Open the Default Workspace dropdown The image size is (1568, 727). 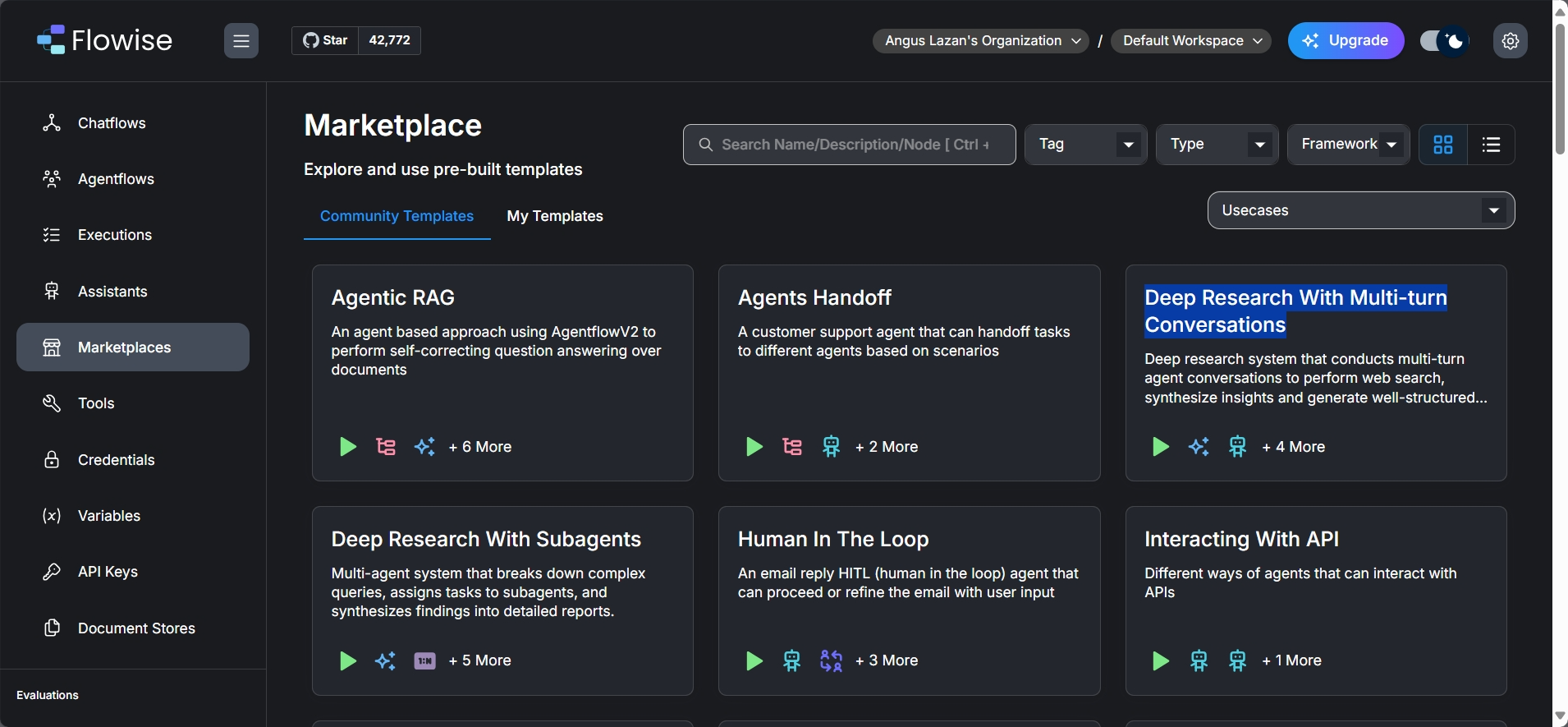(1191, 41)
